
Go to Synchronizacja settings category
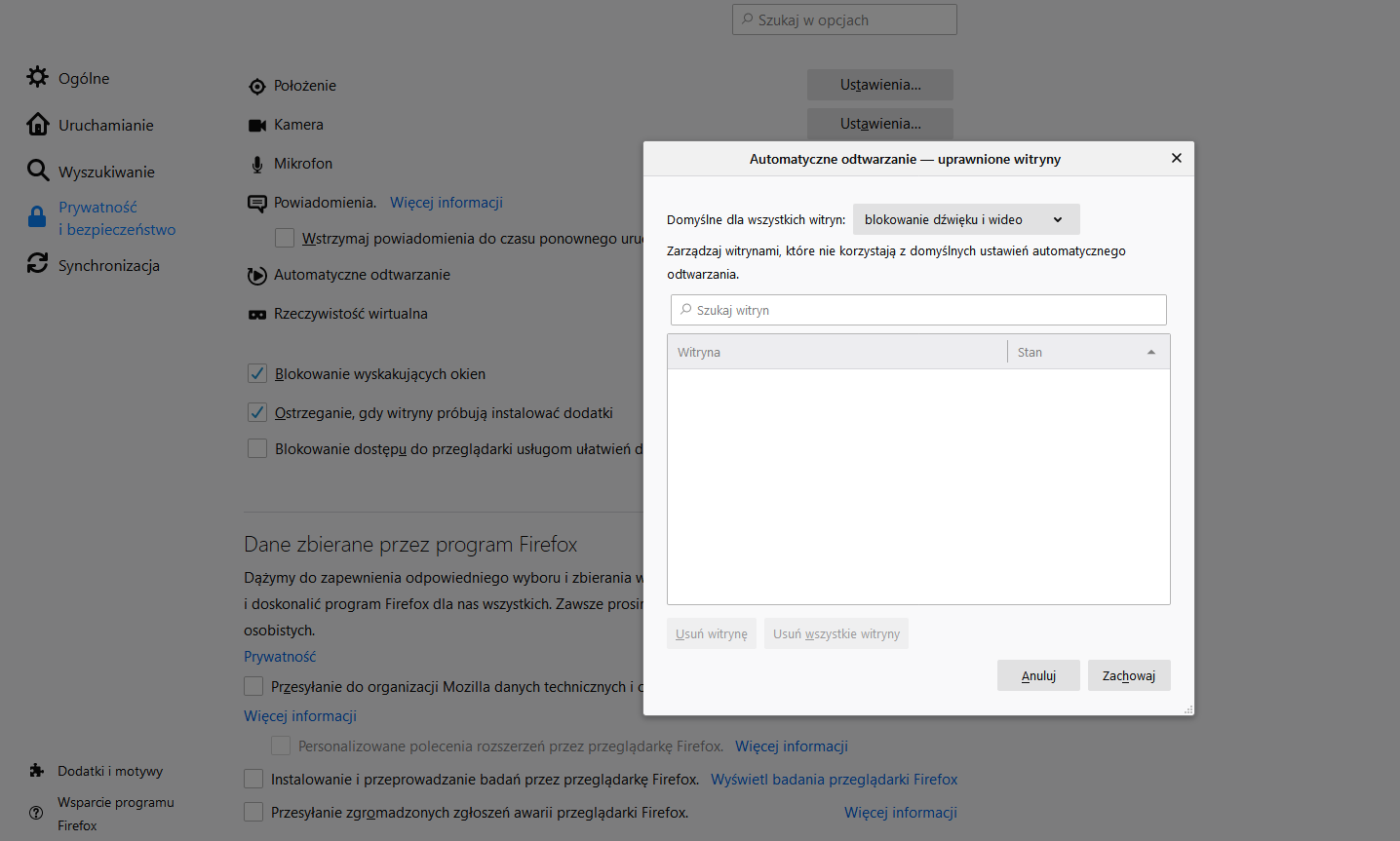point(108,265)
